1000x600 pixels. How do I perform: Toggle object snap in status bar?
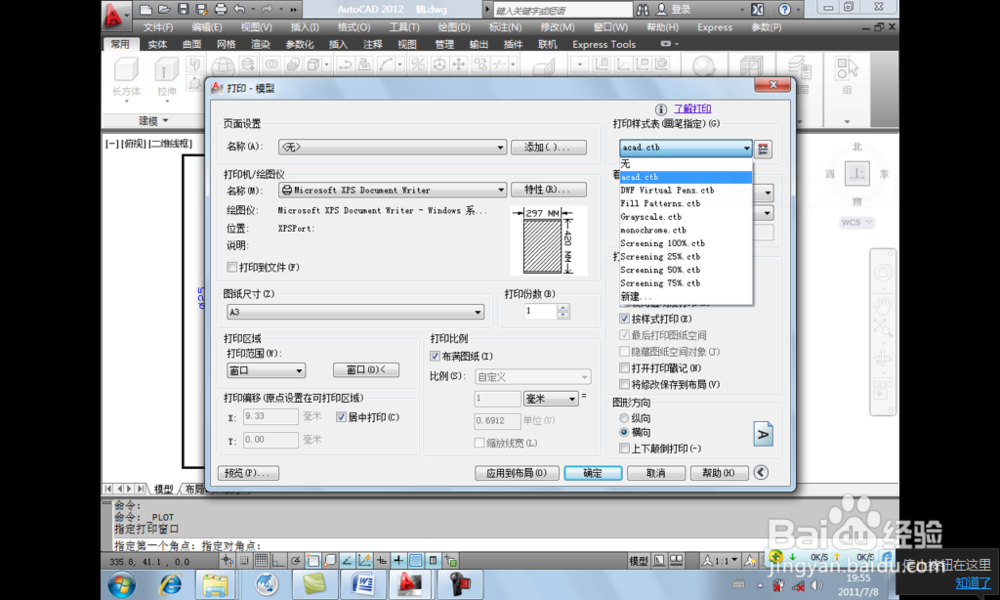click(x=312, y=561)
